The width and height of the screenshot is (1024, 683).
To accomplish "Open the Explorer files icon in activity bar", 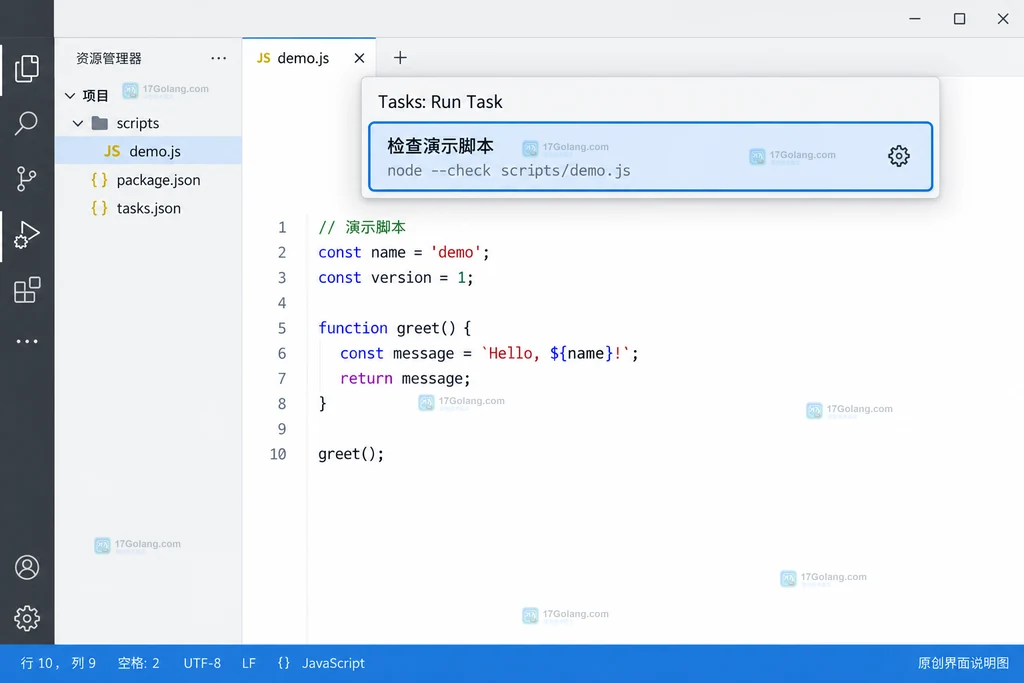I will tap(26, 69).
